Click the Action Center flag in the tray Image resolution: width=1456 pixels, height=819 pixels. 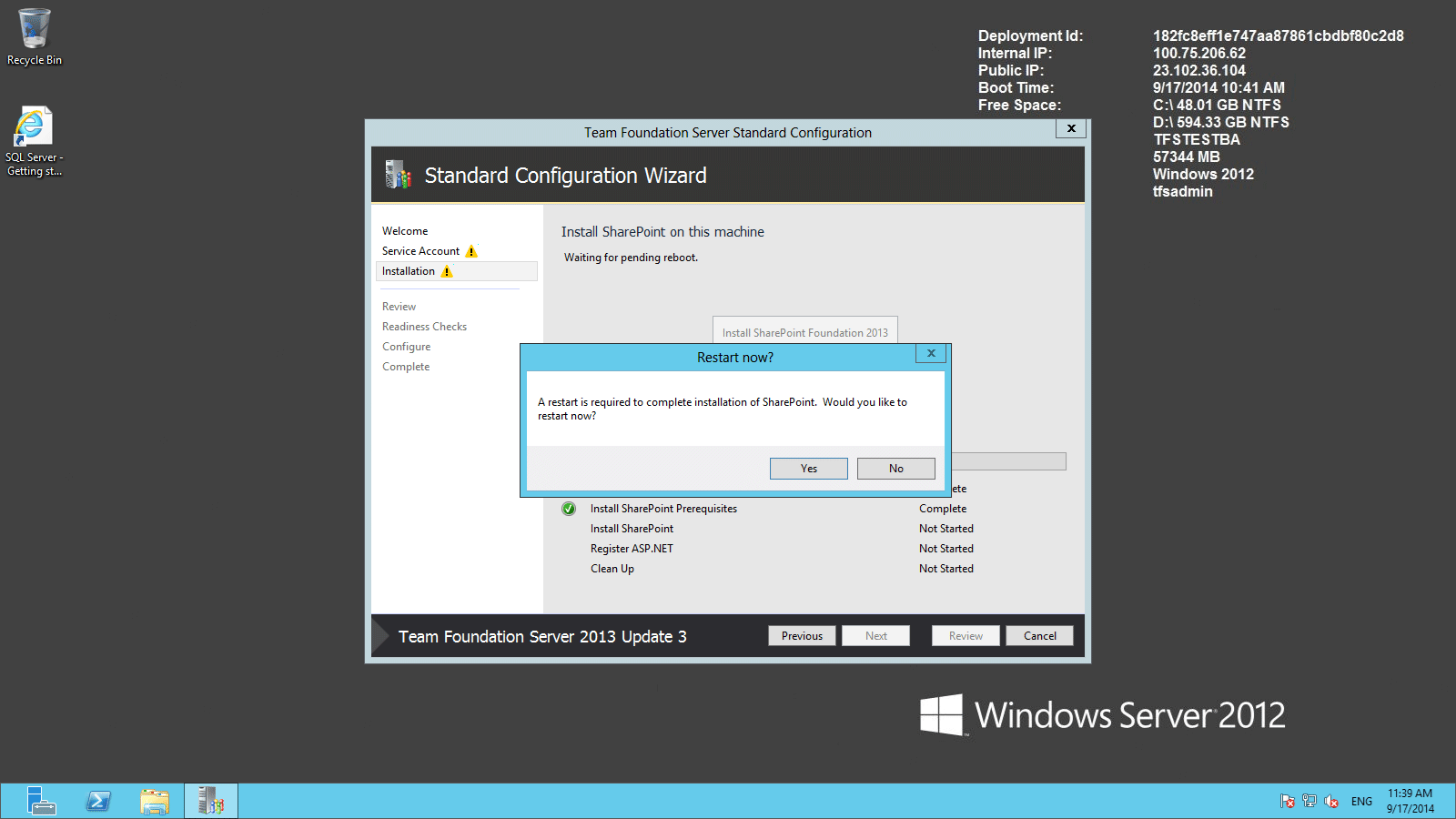click(x=1288, y=801)
